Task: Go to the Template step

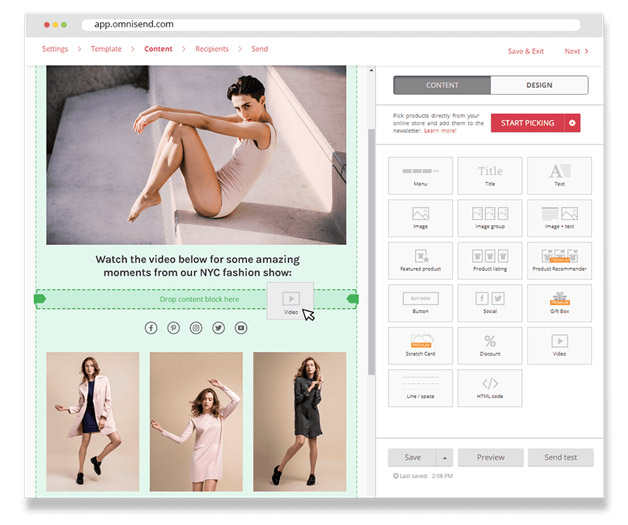Action: click(106, 49)
